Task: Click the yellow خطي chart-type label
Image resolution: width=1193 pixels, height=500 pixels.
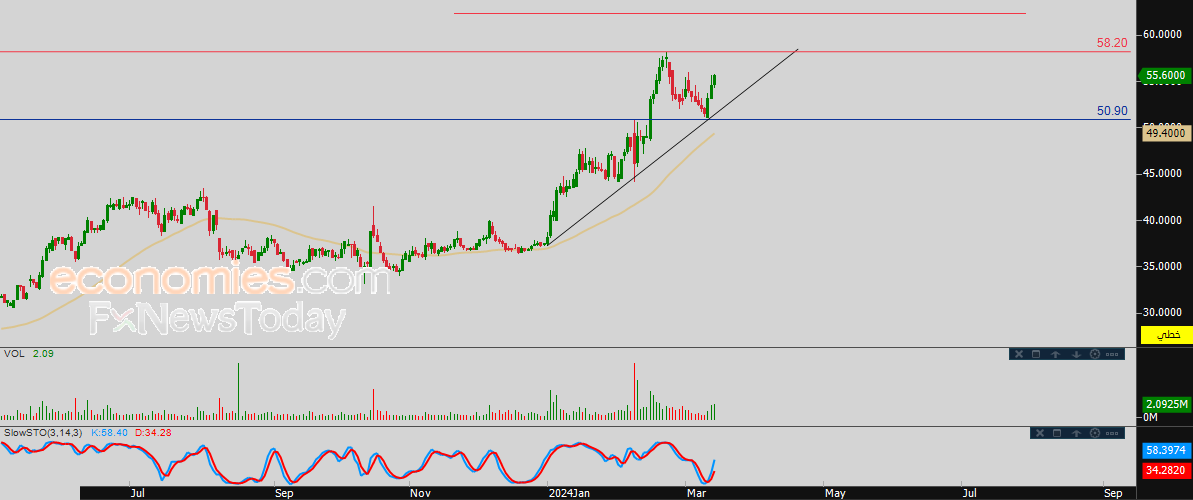Action: click(x=1167, y=335)
